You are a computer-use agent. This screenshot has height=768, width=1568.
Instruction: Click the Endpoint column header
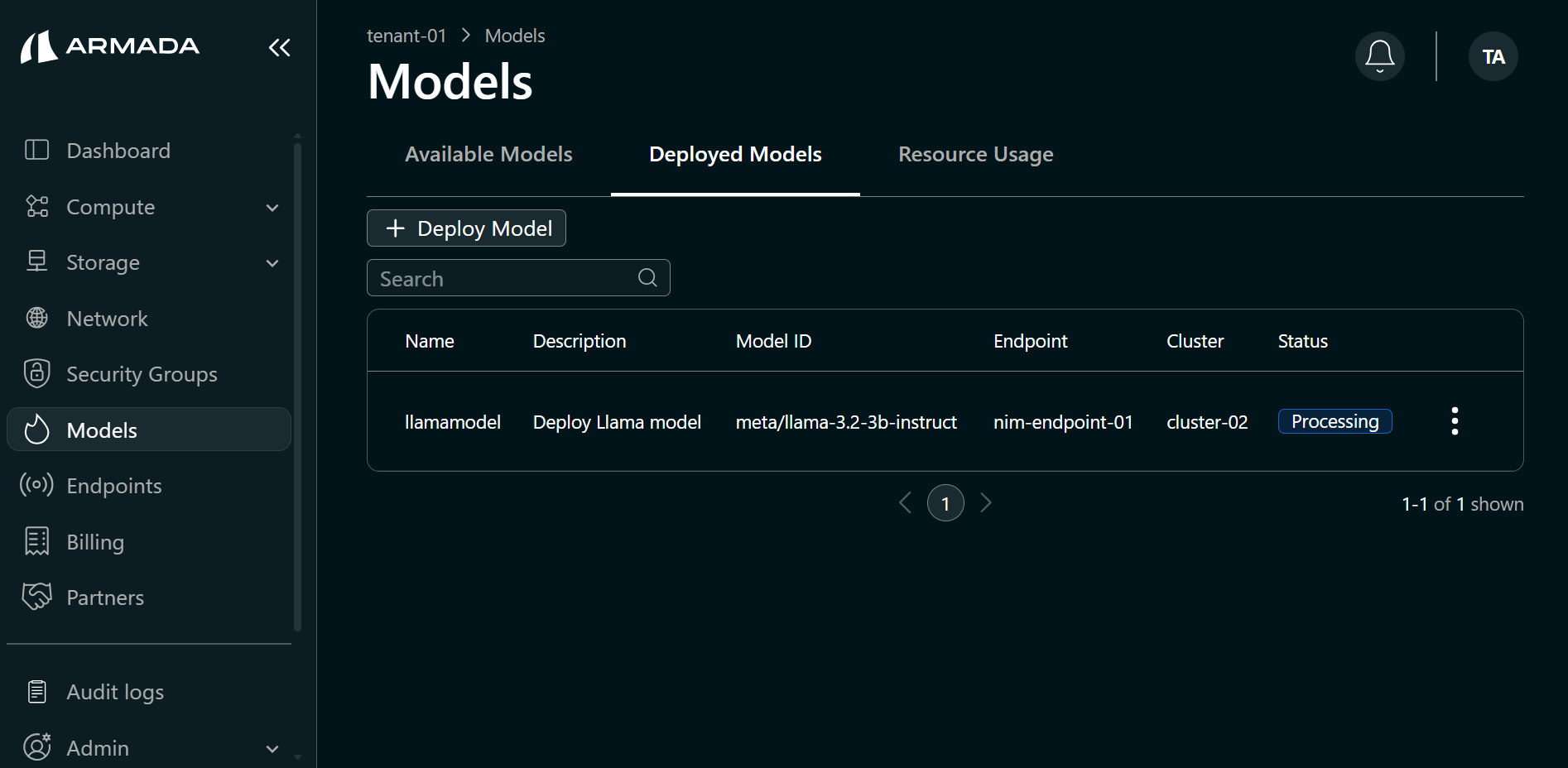(x=1031, y=341)
